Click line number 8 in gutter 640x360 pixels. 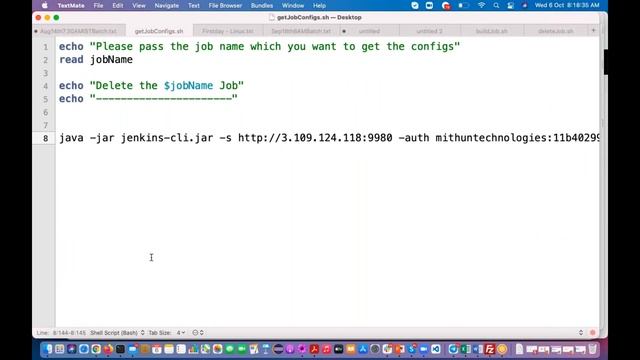pyautogui.click(x=46, y=138)
